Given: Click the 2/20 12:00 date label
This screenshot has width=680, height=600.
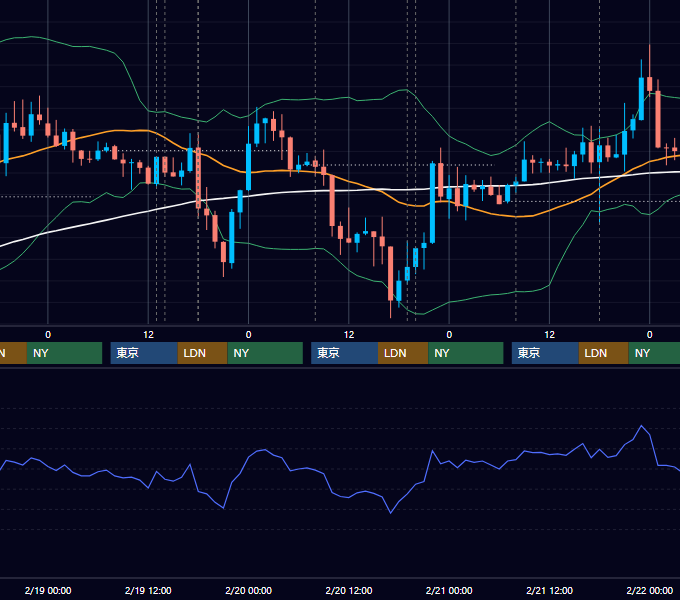Looking at the screenshot, I should click(349, 590).
